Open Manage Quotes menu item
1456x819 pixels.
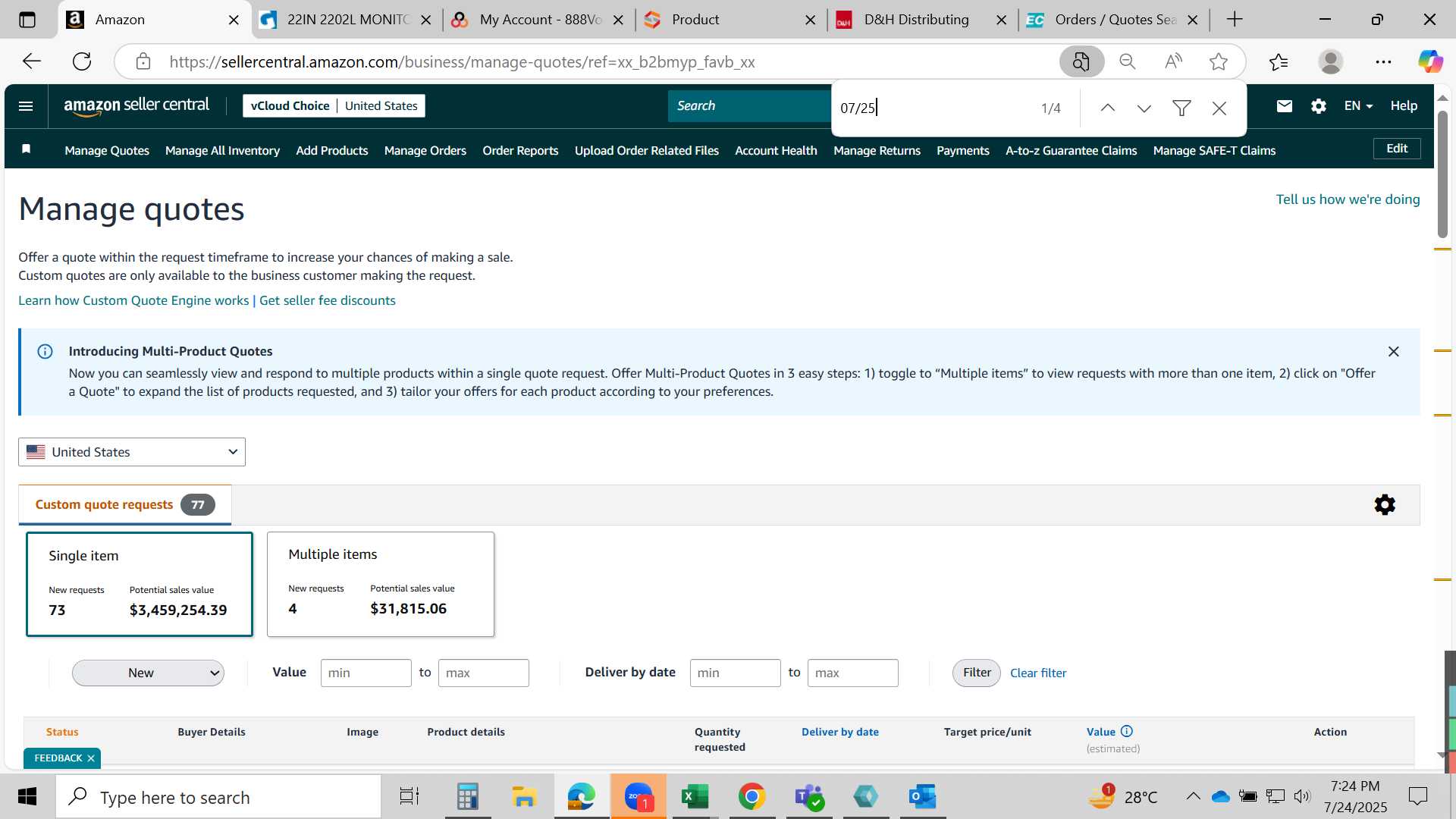pyautogui.click(x=107, y=151)
